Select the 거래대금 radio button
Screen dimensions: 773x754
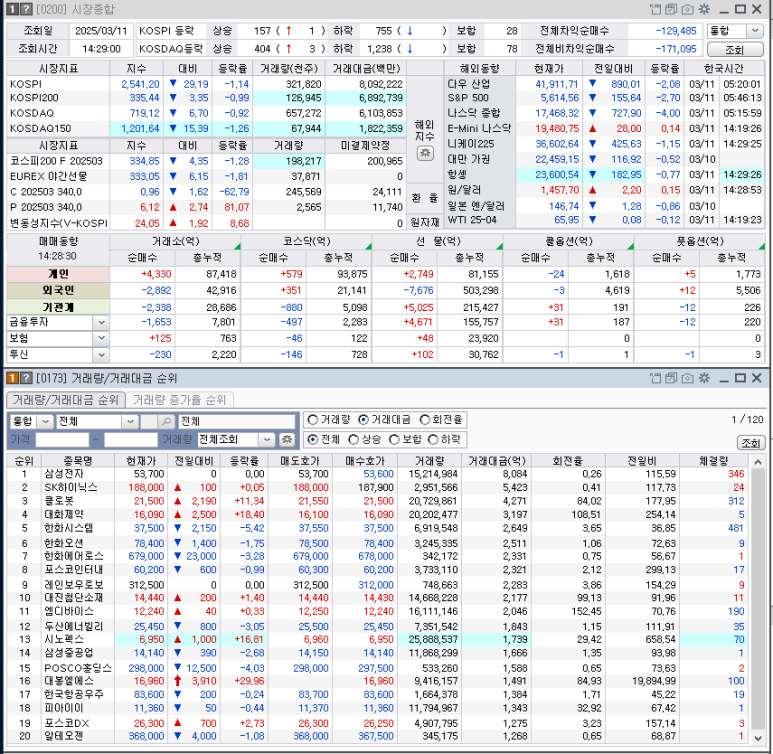pos(363,420)
